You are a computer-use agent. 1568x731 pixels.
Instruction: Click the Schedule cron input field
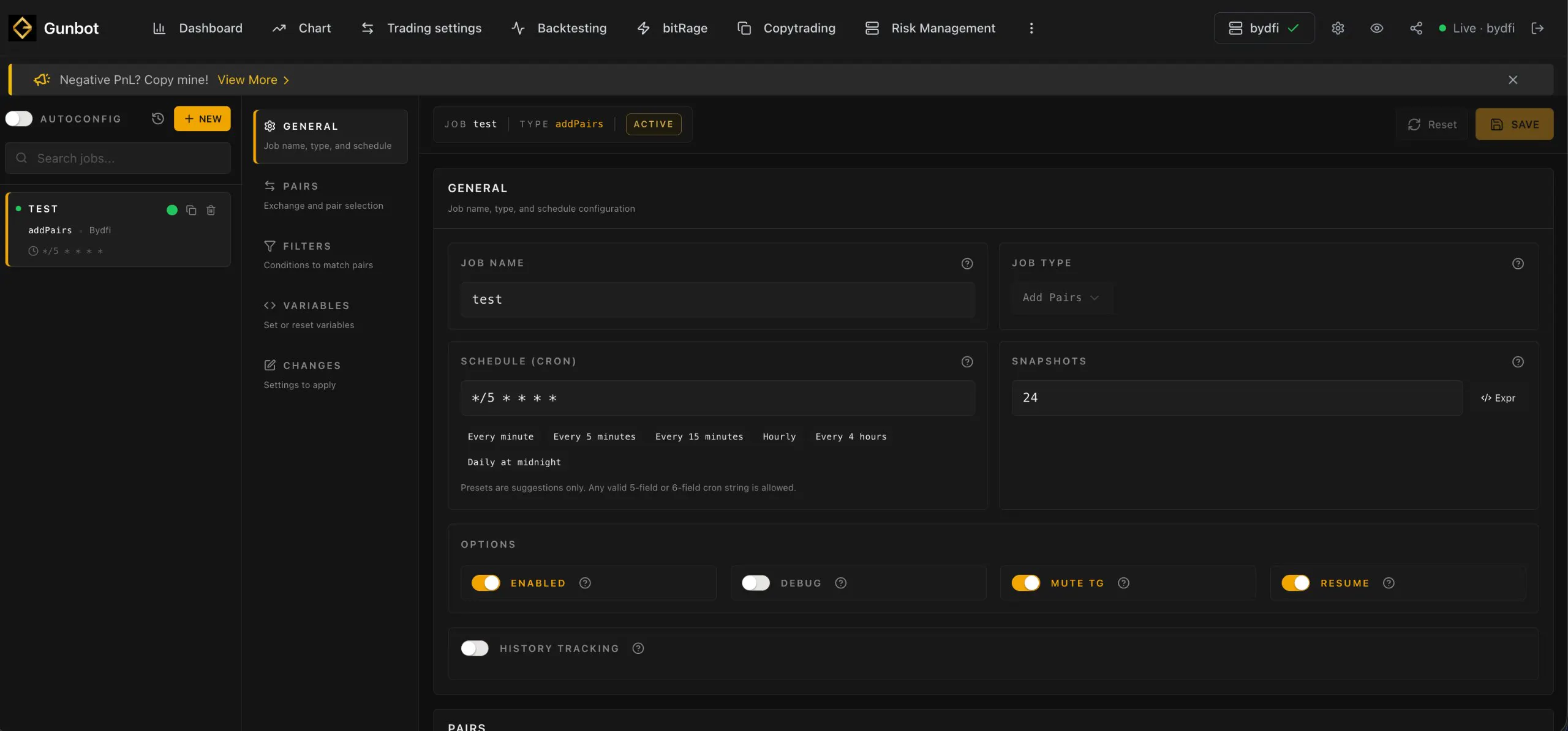coord(718,398)
